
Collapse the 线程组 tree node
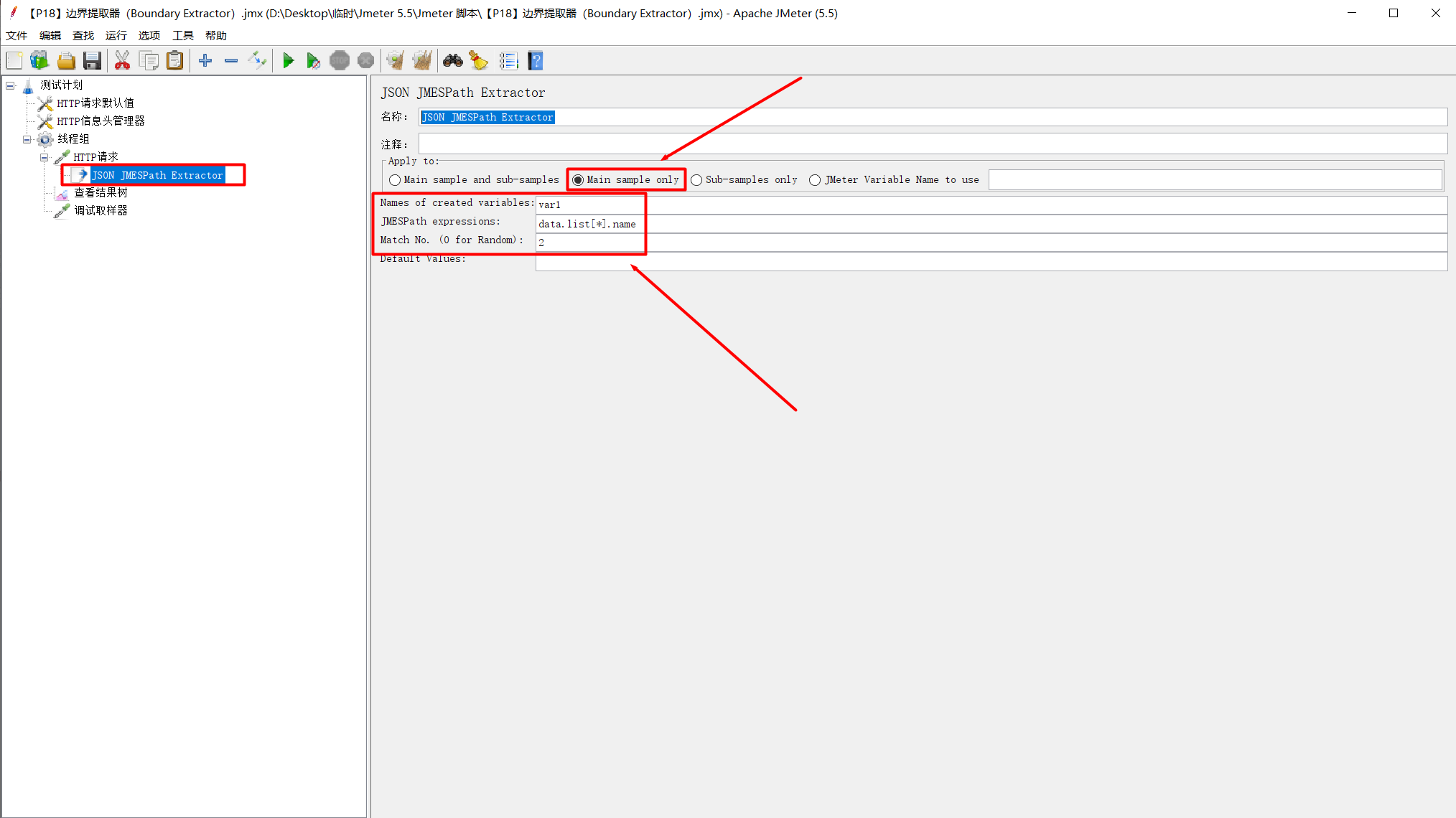27,139
